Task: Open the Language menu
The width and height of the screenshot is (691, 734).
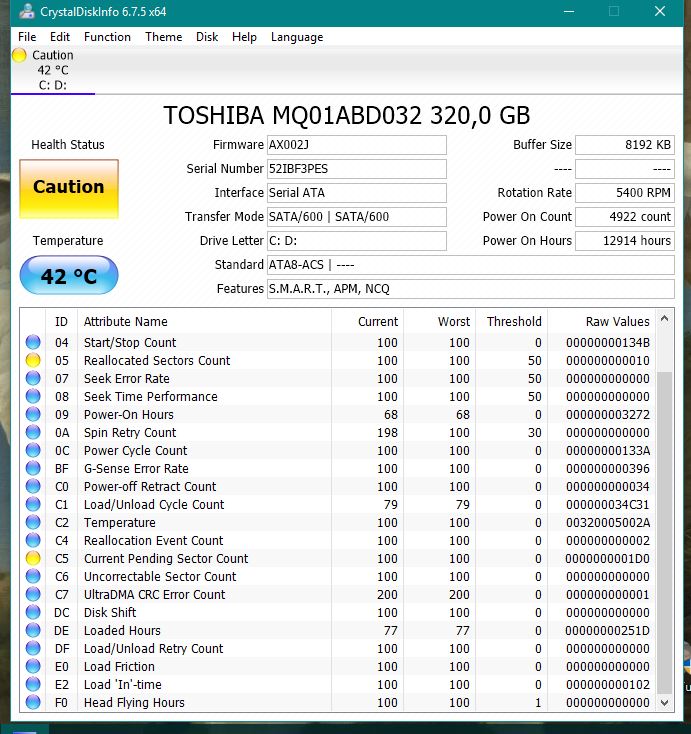Action: (x=297, y=37)
